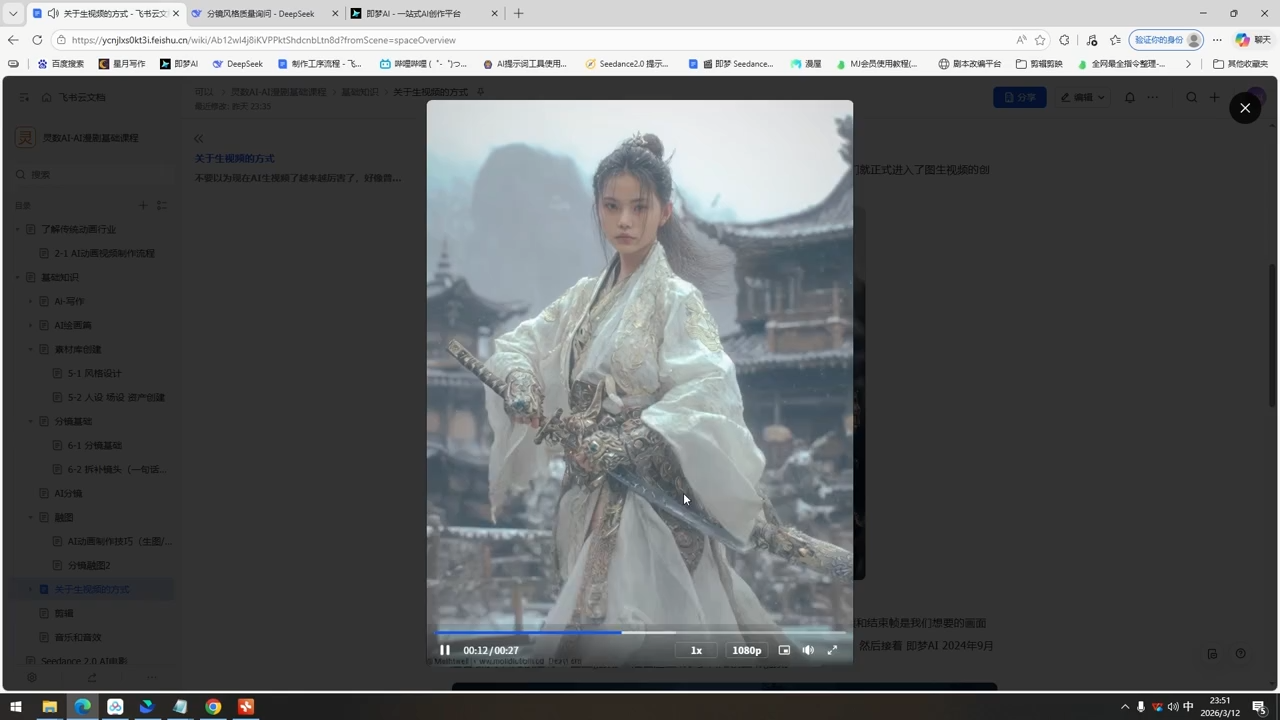
Task: Open settings gear at the sidebar bottom
Action: (x=31, y=677)
